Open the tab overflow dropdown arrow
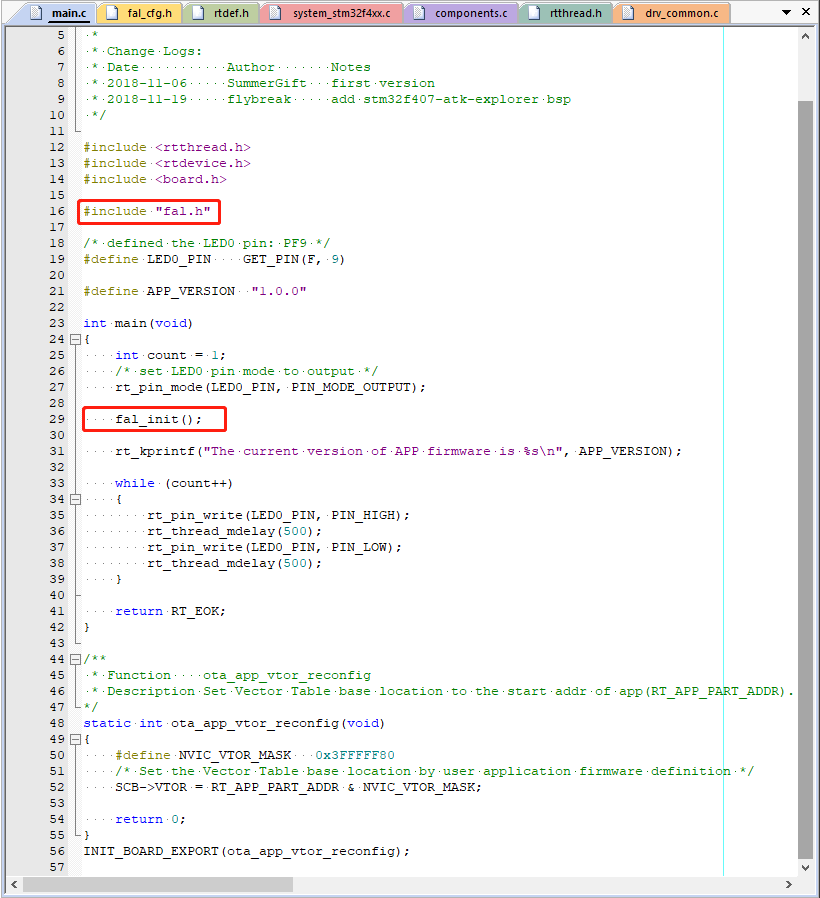 click(786, 11)
